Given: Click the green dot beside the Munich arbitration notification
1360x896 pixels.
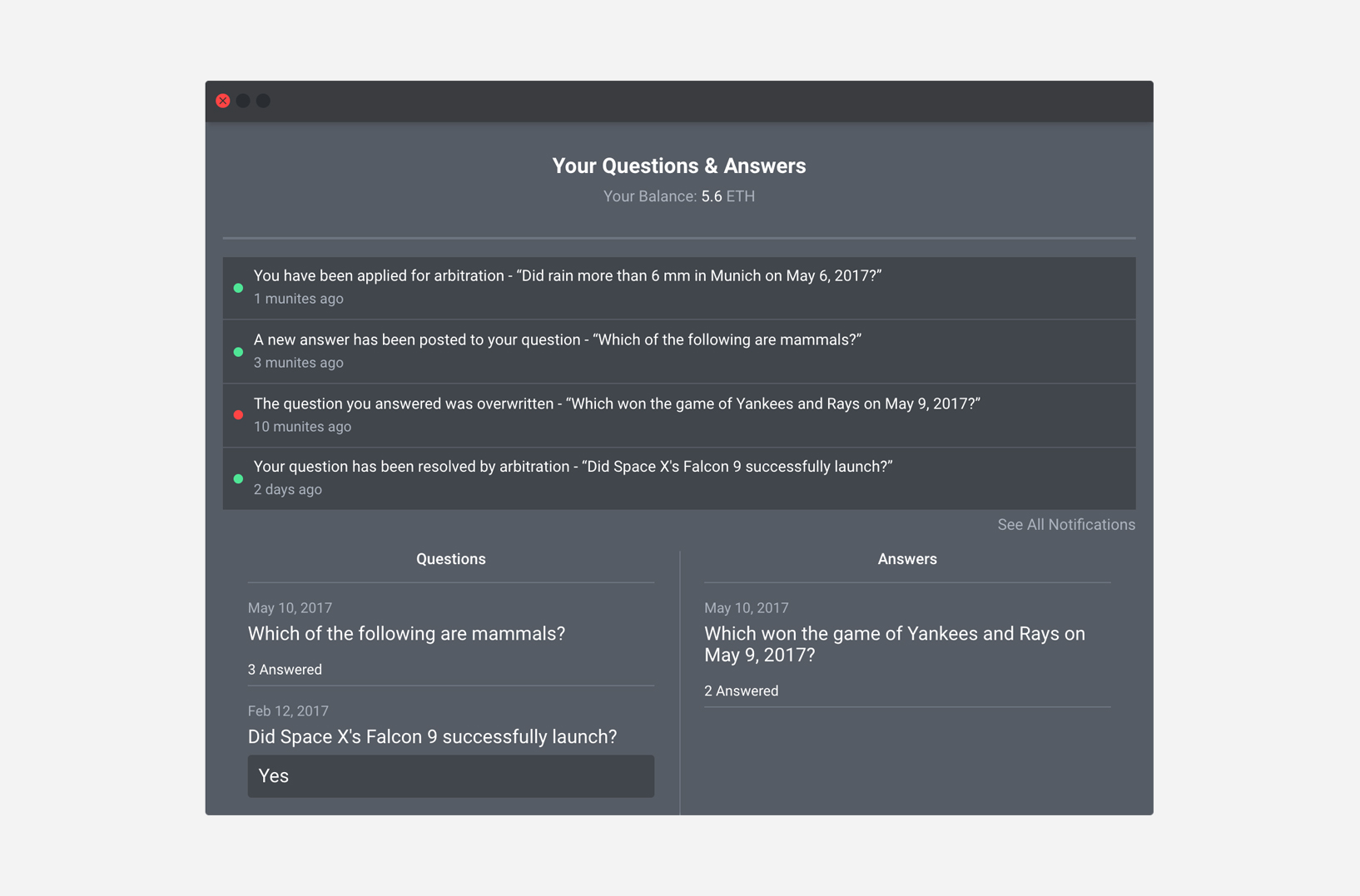Looking at the screenshot, I should pos(238,288).
